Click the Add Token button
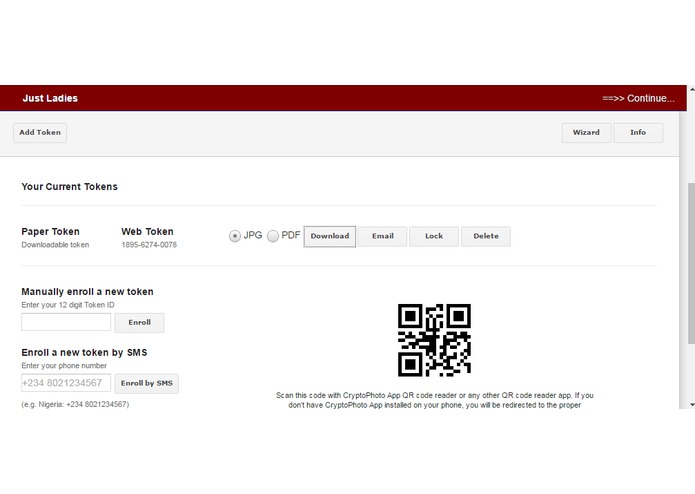Viewport: 695px width, 494px height. pyautogui.click(x=40, y=133)
